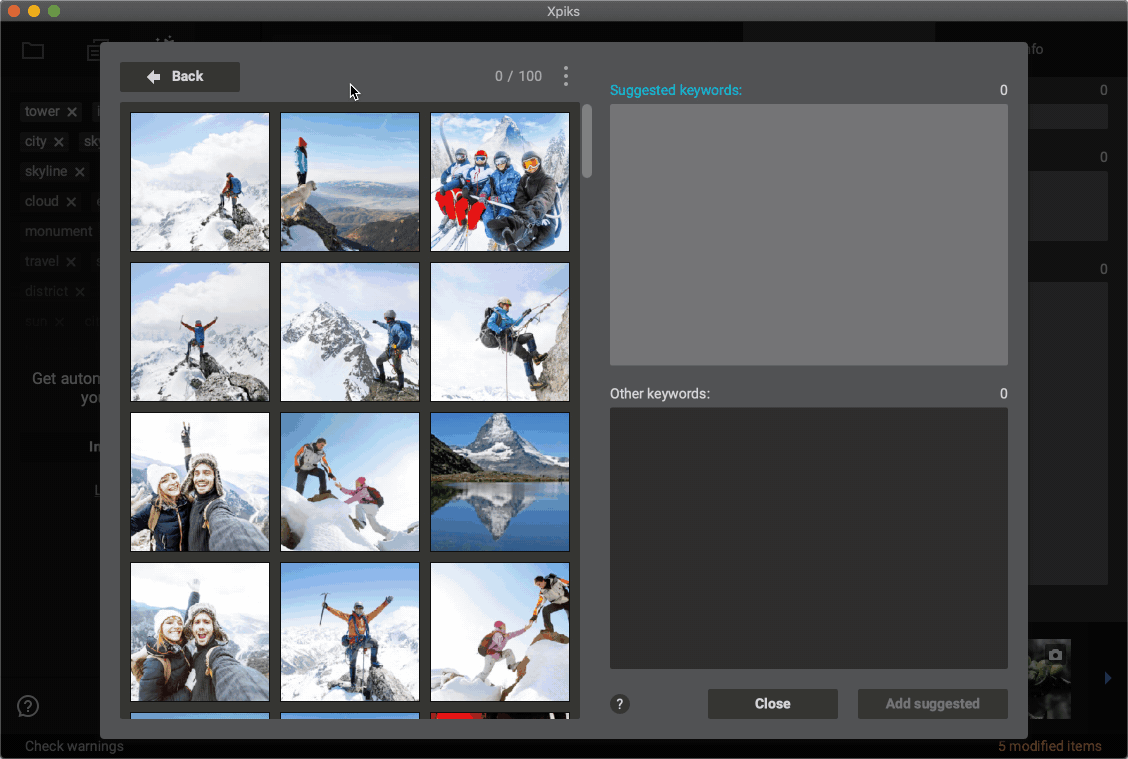
Task: Click the Add suggested button
Action: coord(932,704)
